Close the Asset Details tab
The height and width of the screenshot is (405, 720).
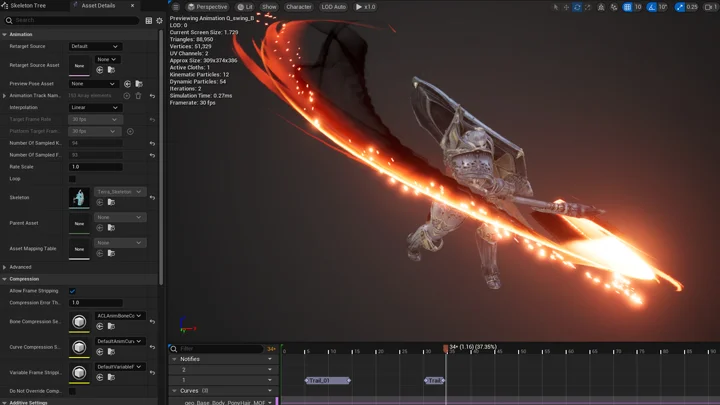[x=132, y=6]
